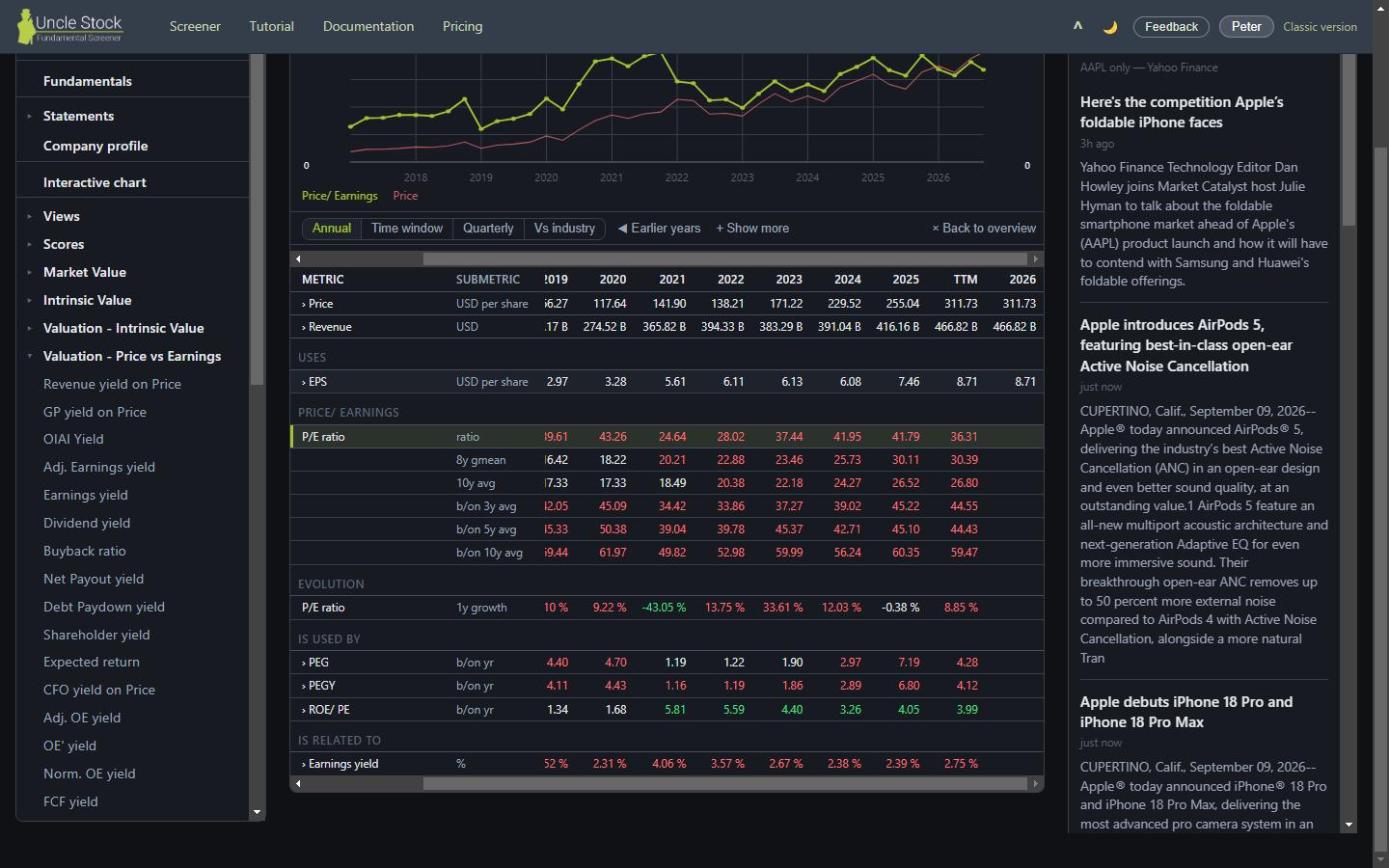
Task: Select the Annual tab
Action: (331, 228)
